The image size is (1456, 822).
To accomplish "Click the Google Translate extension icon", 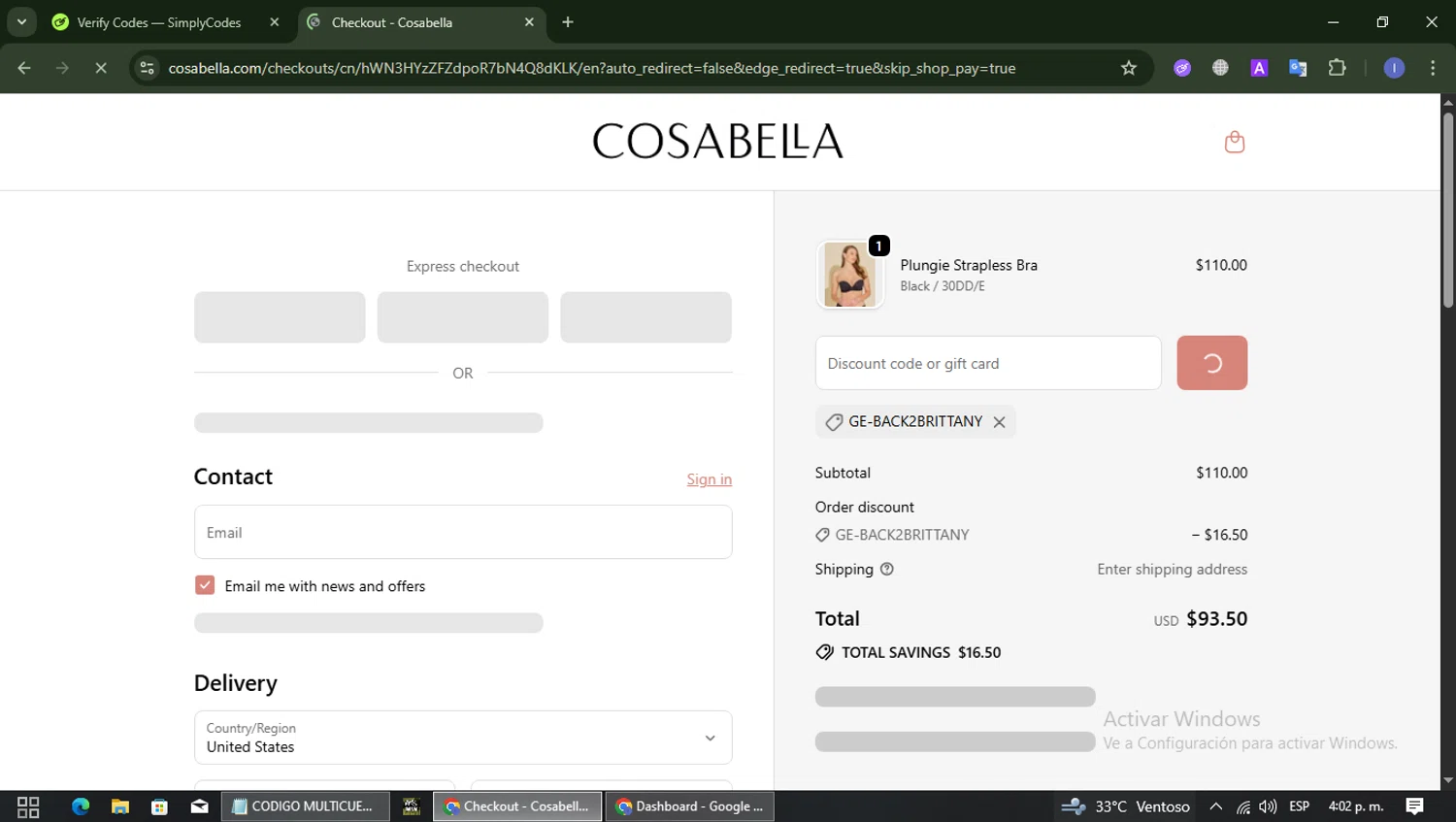I will (x=1298, y=68).
